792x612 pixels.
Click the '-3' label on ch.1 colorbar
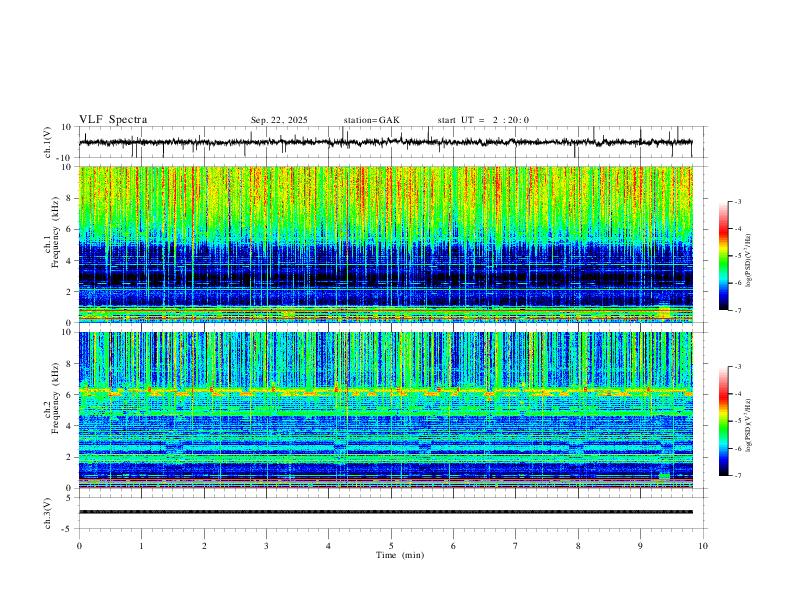[x=737, y=201]
